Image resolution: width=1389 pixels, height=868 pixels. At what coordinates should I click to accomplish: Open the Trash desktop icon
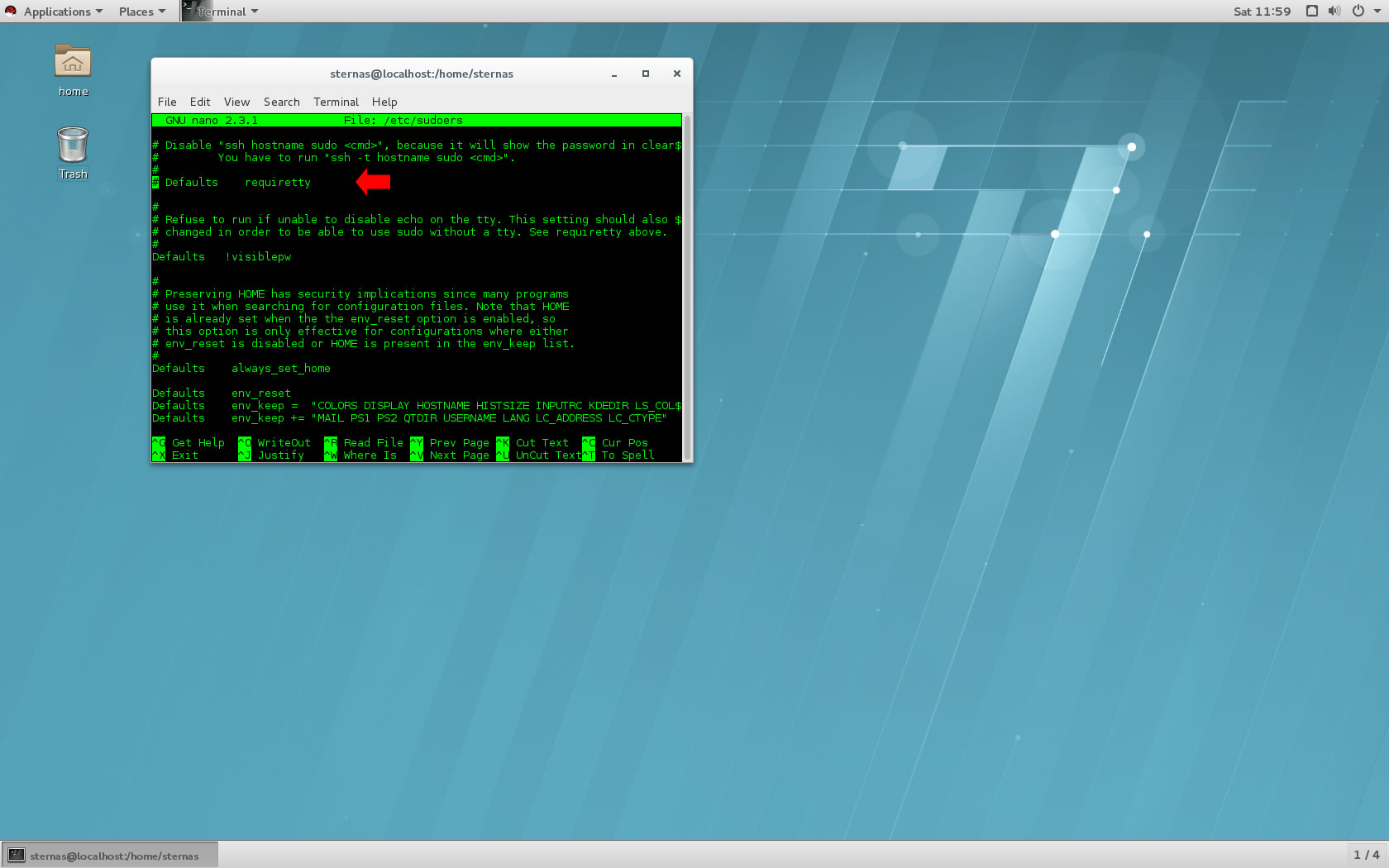tap(73, 153)
